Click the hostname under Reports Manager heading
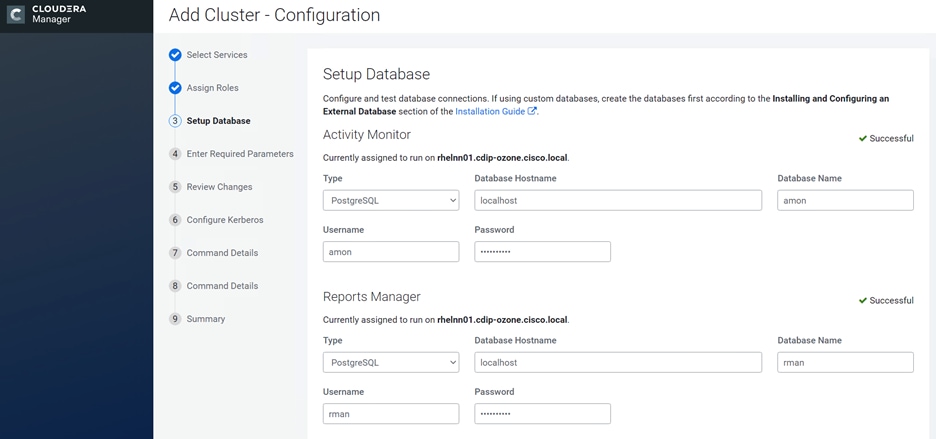This screenshot has width=936, height=439. 502,320
